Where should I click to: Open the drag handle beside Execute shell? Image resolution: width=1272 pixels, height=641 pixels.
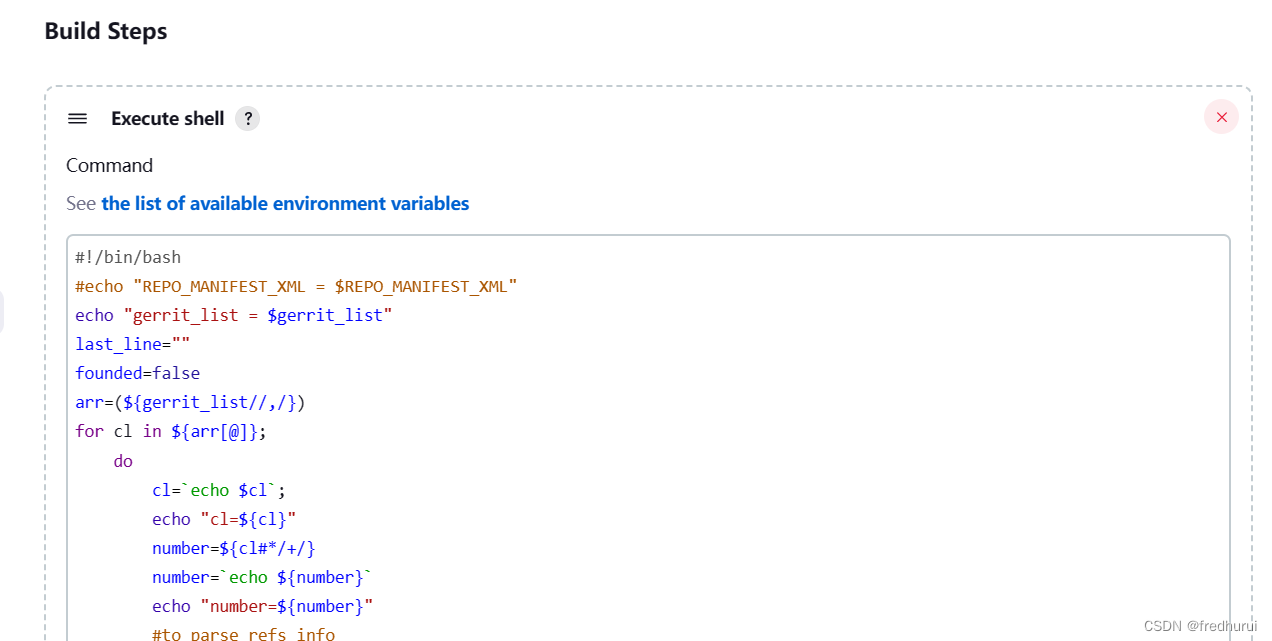click(77, 118)
